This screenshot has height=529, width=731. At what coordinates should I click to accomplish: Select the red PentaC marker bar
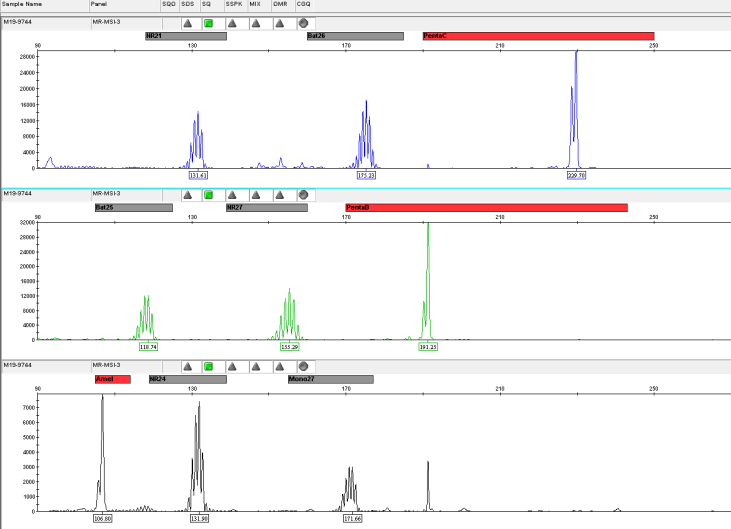pos(538,36)
